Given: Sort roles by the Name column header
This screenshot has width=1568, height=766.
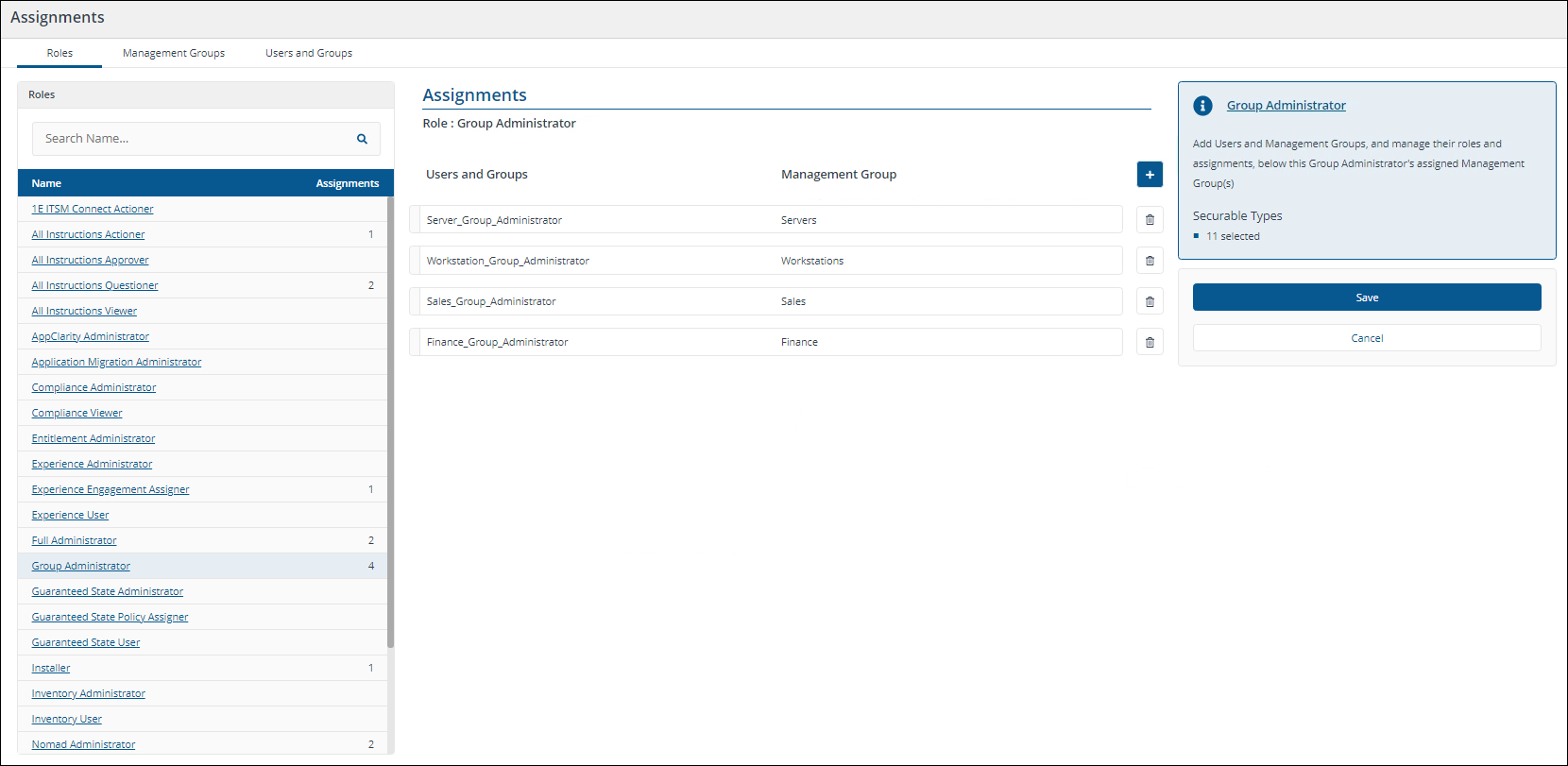Looking at the screenshot, I should tap(46, 183).
